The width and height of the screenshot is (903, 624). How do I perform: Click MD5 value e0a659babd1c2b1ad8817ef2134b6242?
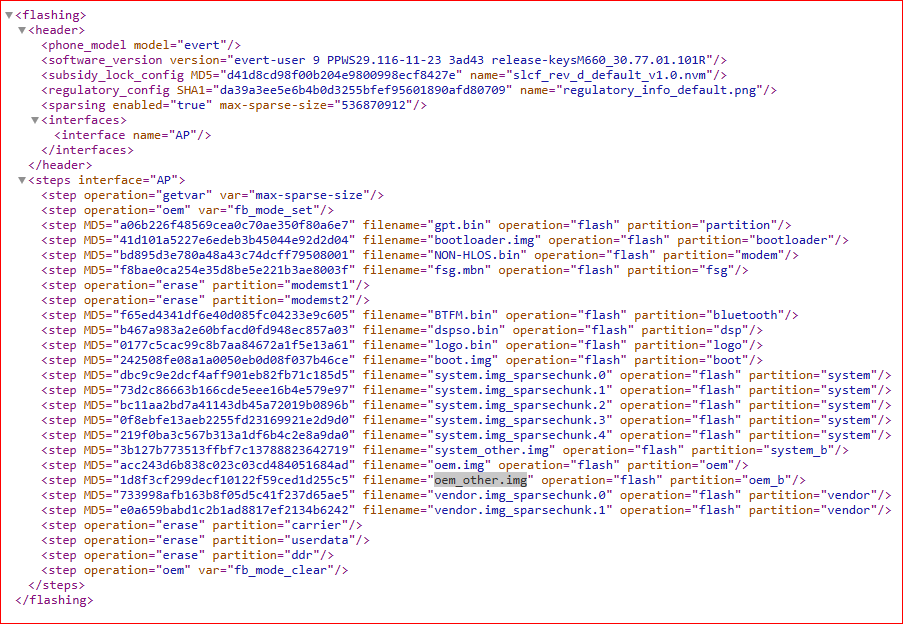point(234,509)
